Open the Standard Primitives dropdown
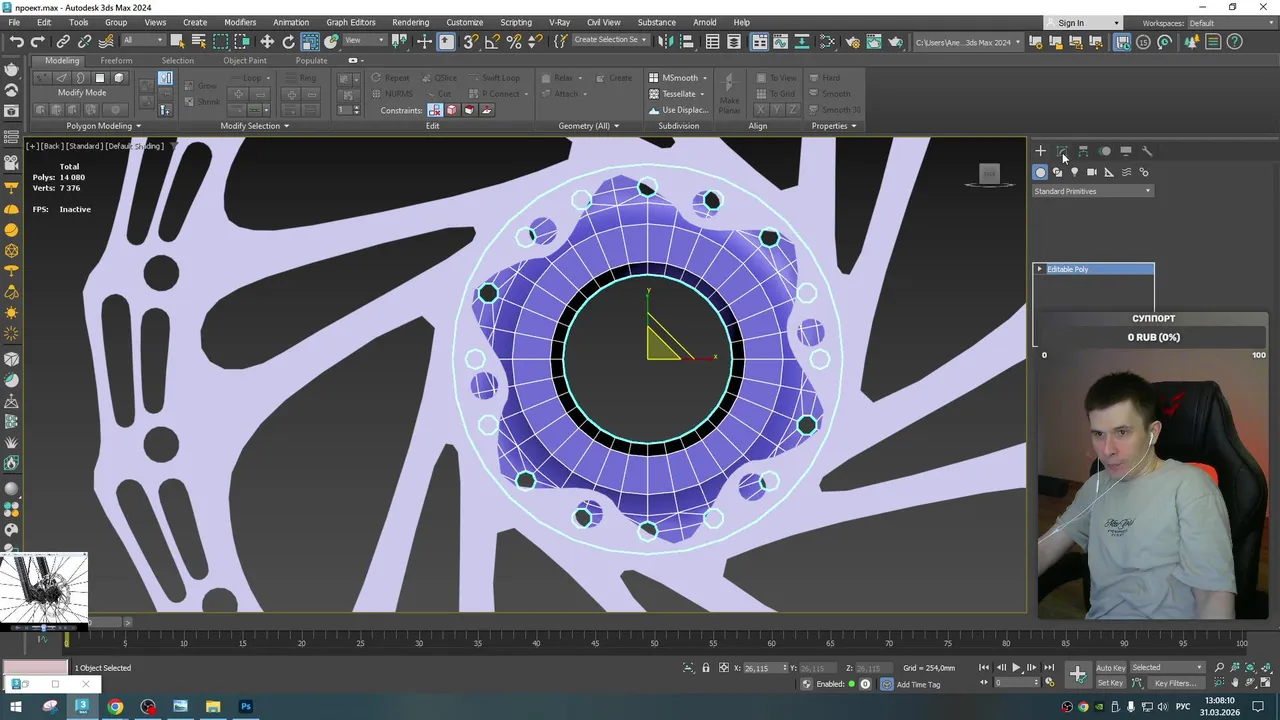The width and height of the screenshot is (1280, 720). pos(1093,191)
